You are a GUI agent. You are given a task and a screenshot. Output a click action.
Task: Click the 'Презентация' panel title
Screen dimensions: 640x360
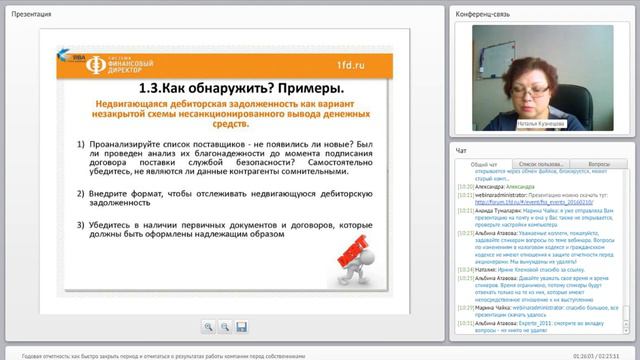[x=31, y=14]
